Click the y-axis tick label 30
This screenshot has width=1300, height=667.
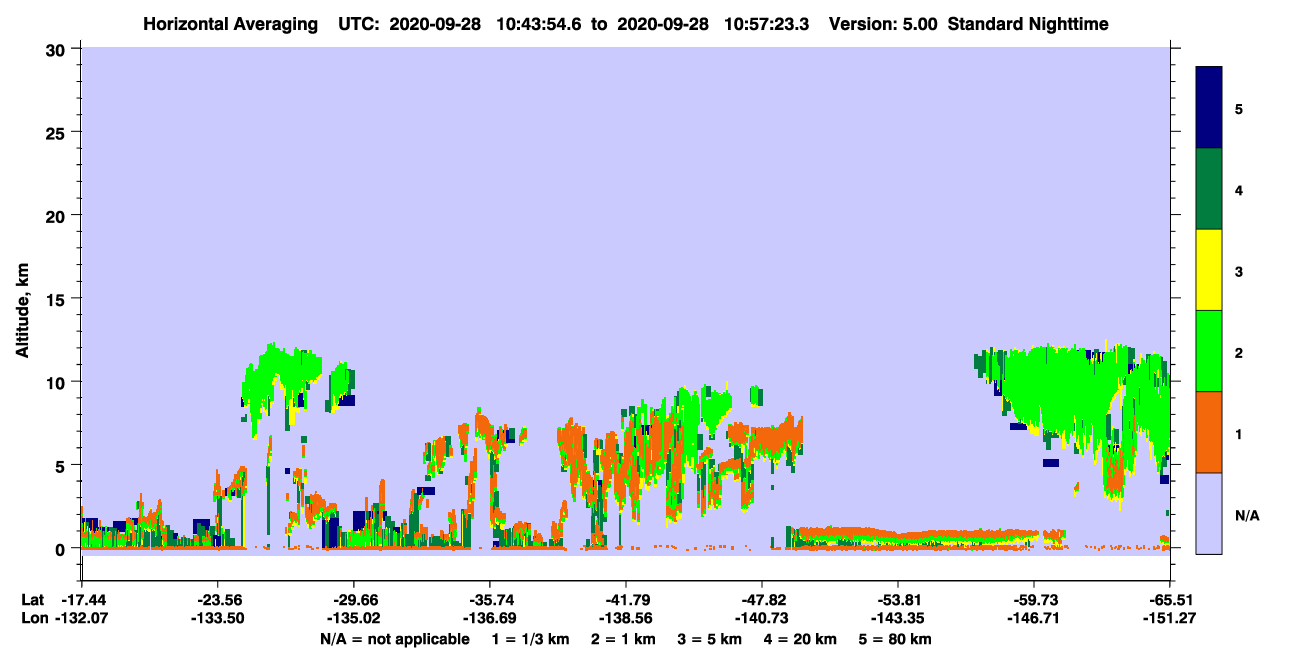(x=58, y=48)
